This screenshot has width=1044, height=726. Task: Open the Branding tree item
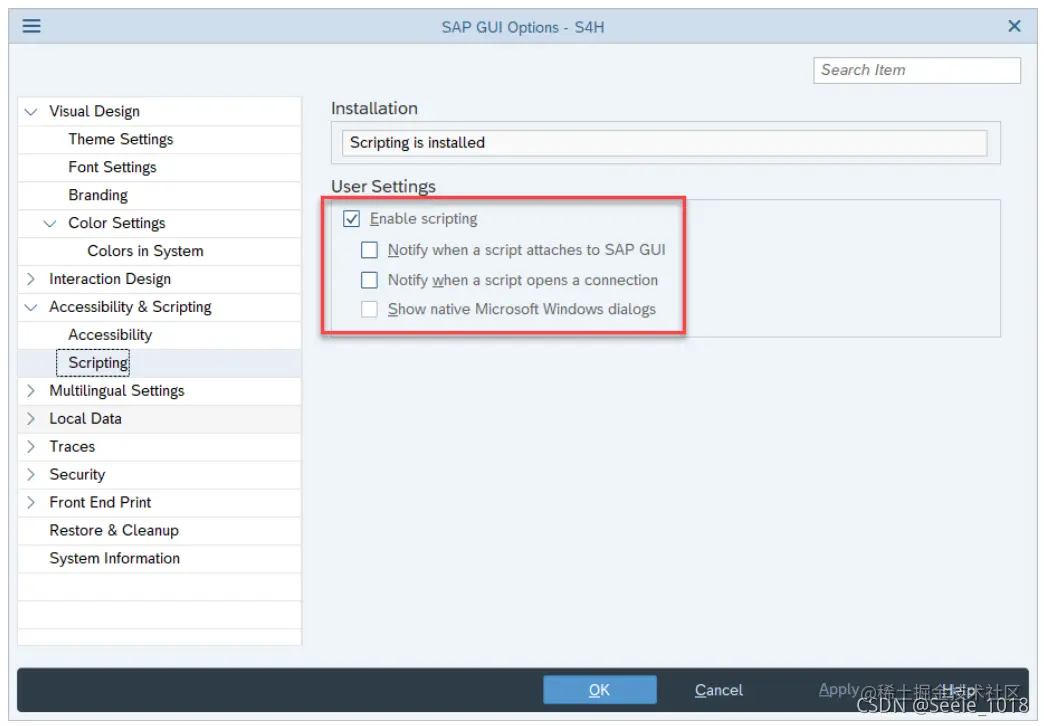coord(98,195)
